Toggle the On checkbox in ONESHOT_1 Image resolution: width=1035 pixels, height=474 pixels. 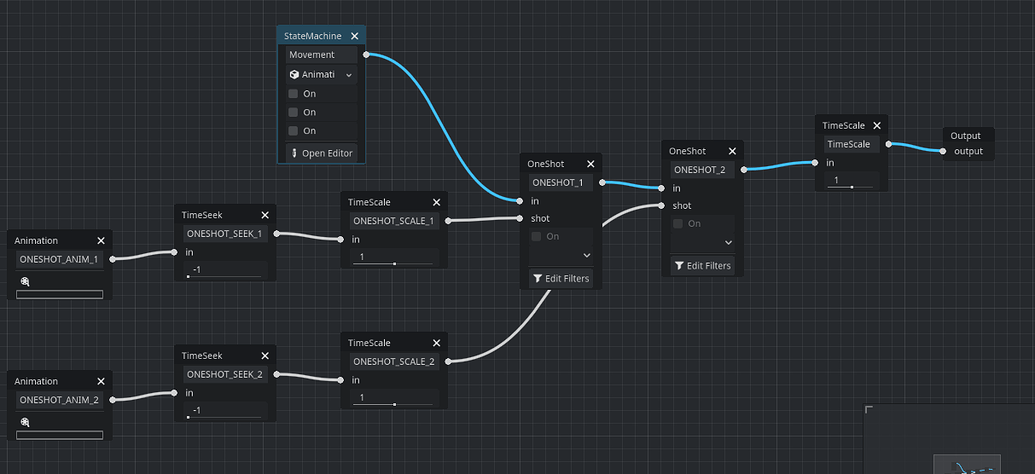pyautogui.click(x=537, y=236)
